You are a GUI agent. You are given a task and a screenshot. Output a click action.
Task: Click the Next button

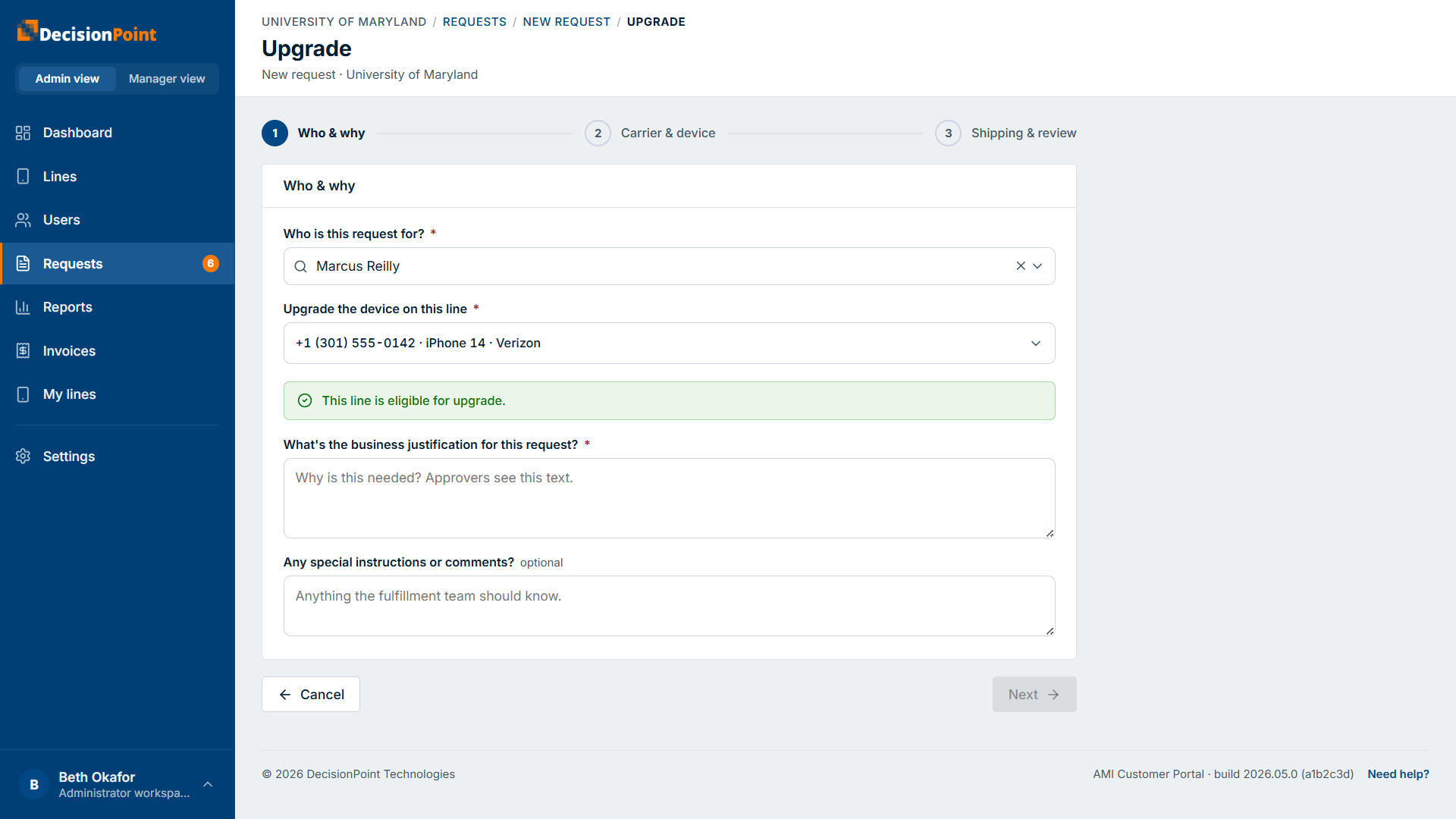(x=1034, y=695)
